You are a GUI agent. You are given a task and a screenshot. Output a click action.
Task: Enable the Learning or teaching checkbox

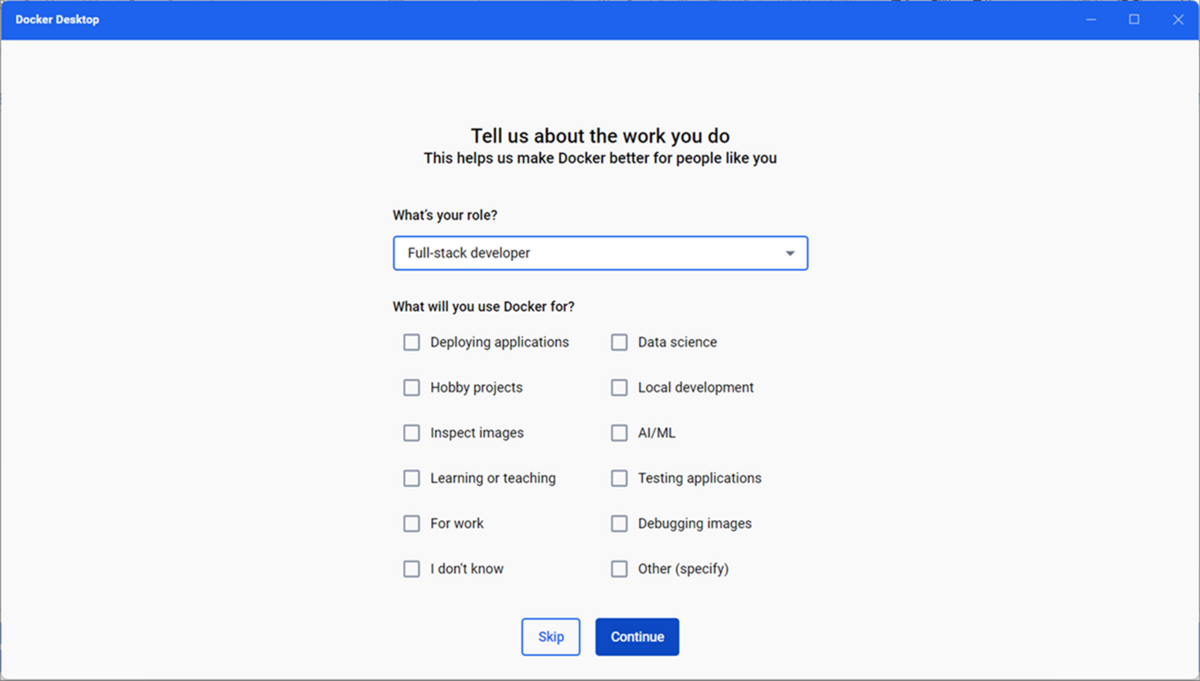(x=412, y=478)
